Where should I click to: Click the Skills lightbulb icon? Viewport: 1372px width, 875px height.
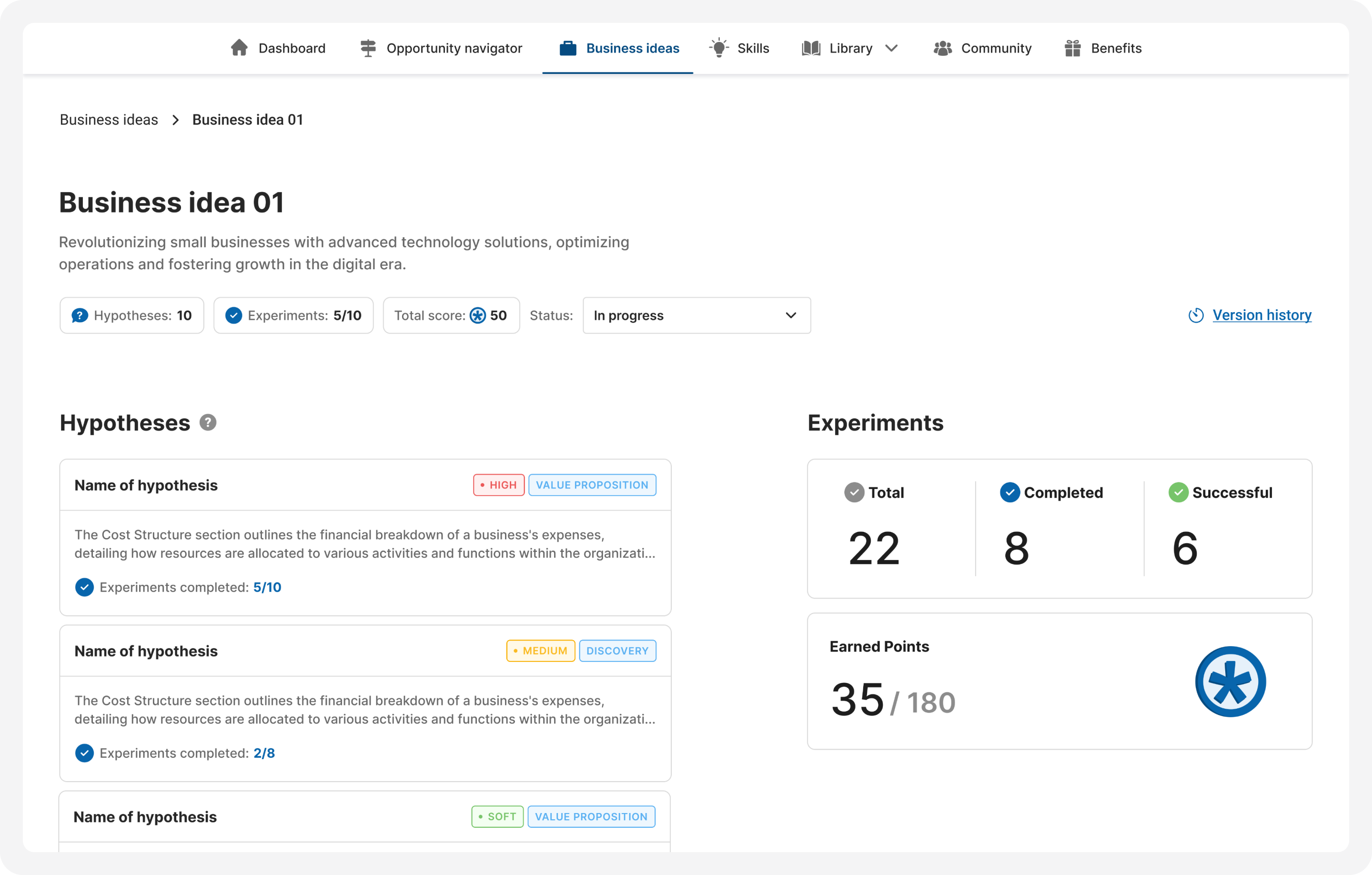click(x=719, y=47)
